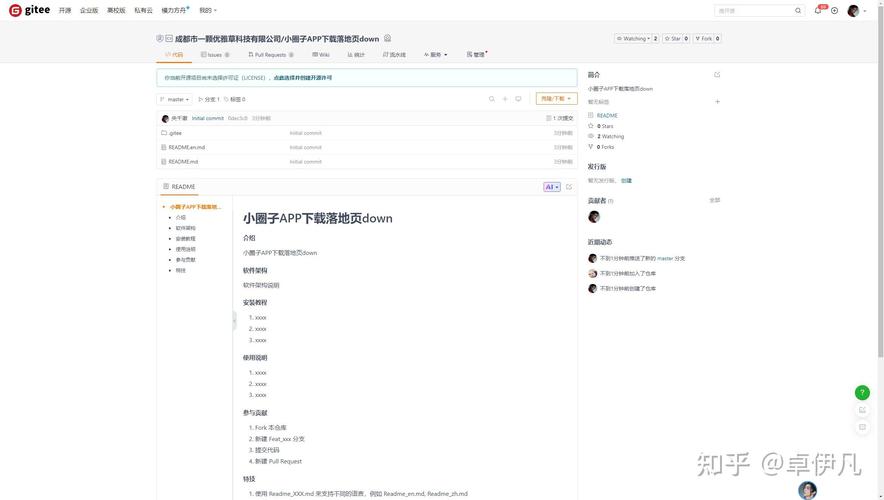The width and height of the screenshot is (884, 500).
Task: Open the 模力方舟 navigation item
Action: click(174, 10)
